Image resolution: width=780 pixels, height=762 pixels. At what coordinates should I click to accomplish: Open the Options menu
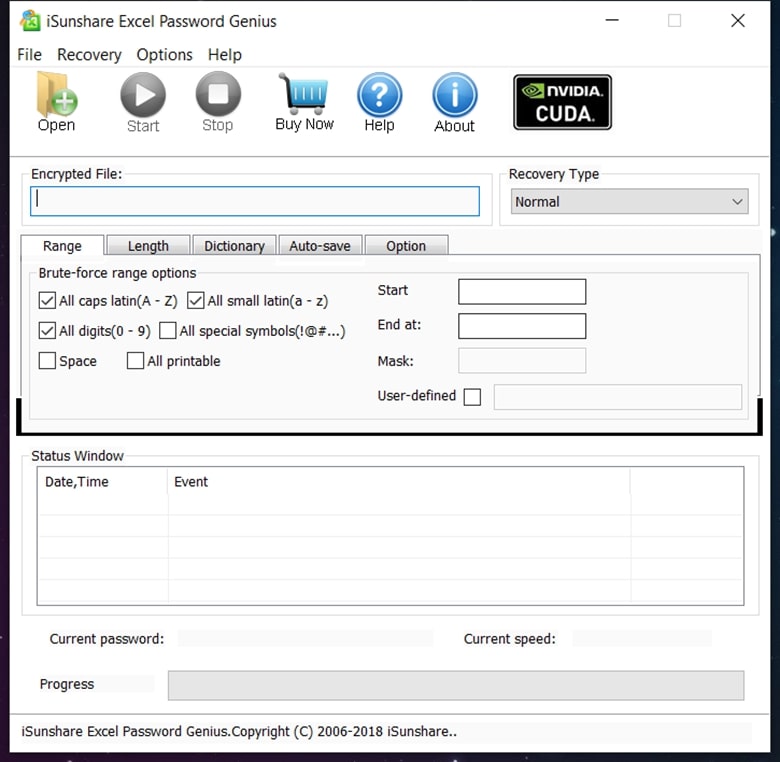point(165,54)
